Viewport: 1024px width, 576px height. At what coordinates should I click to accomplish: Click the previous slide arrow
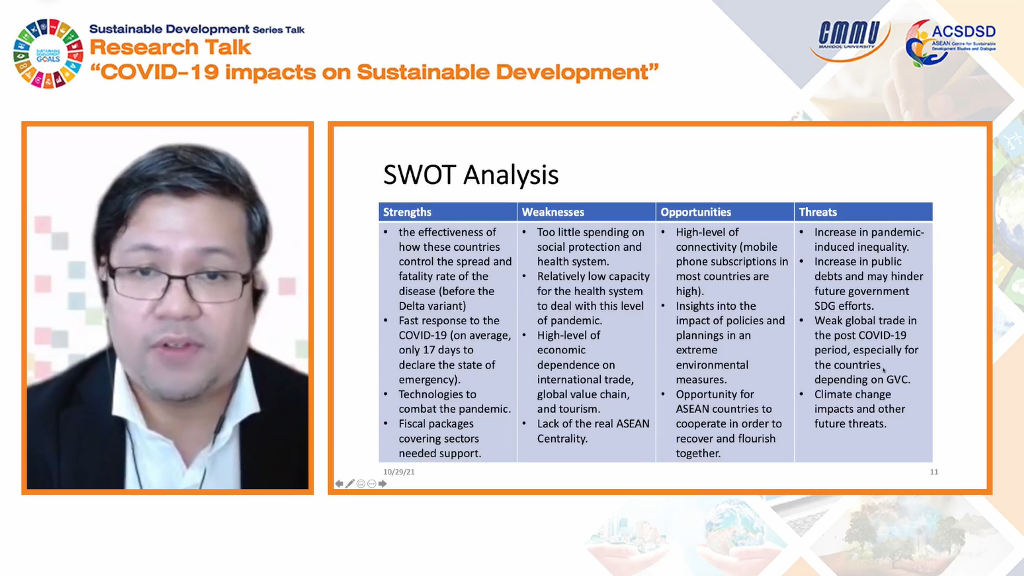[339, 483]
